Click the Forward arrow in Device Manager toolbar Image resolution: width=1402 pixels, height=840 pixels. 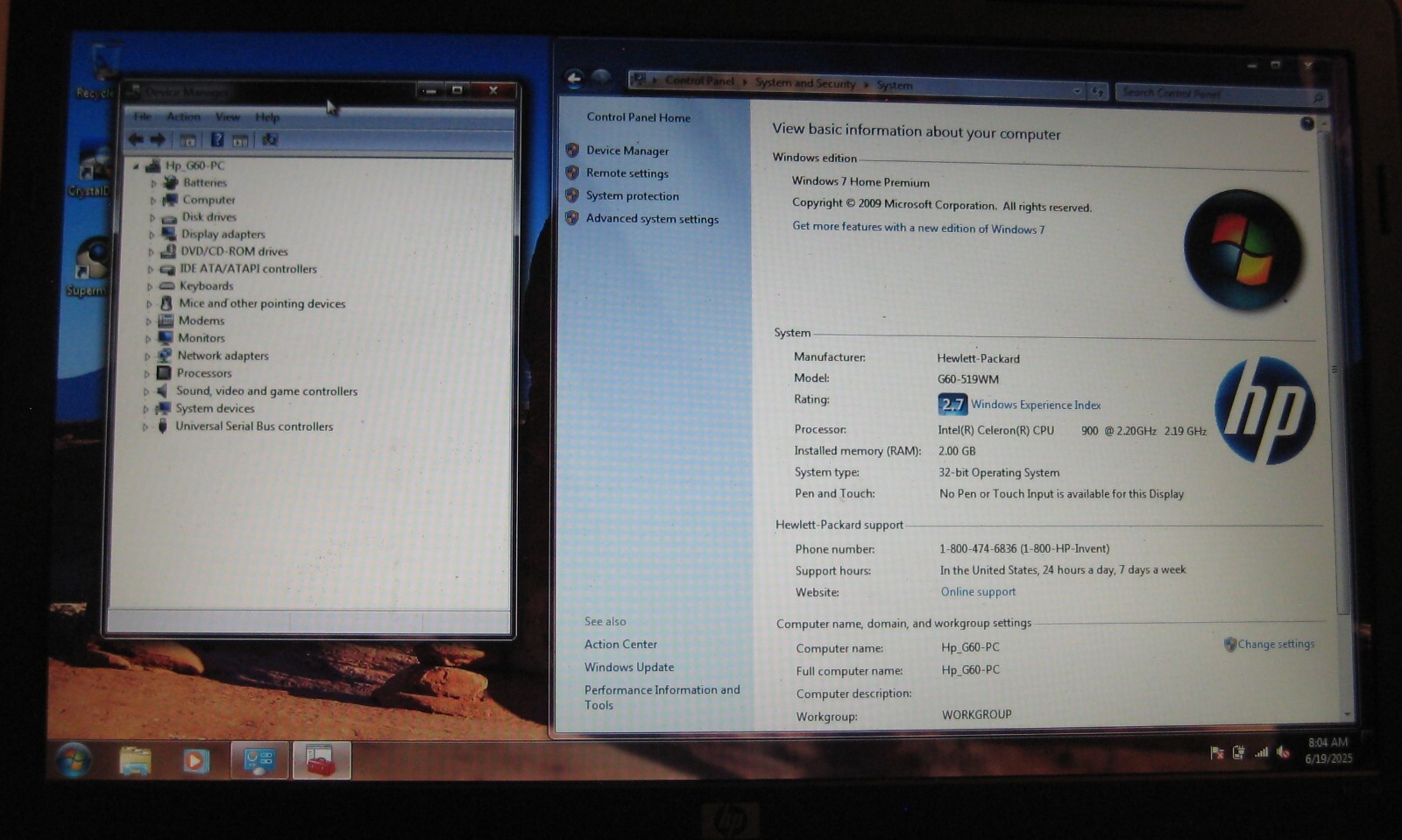click(x=158, y=139)
